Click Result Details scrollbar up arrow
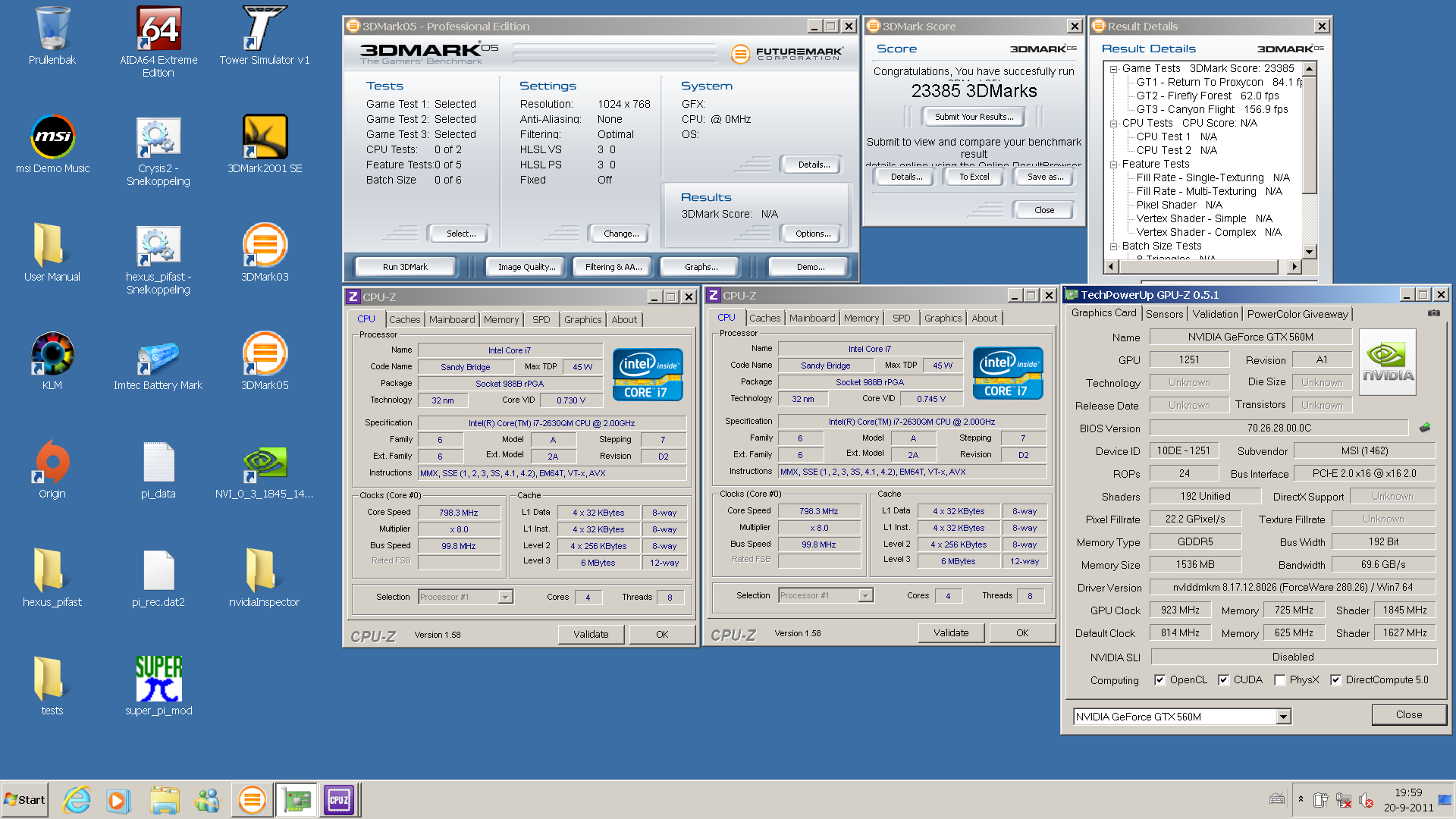This screenshot has width=1456, height=819. point(1309,69)
